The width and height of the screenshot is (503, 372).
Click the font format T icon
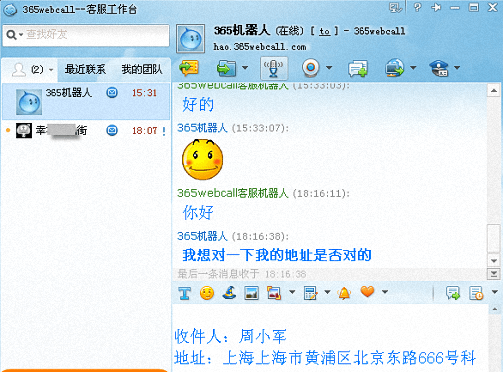pos(184,293)
